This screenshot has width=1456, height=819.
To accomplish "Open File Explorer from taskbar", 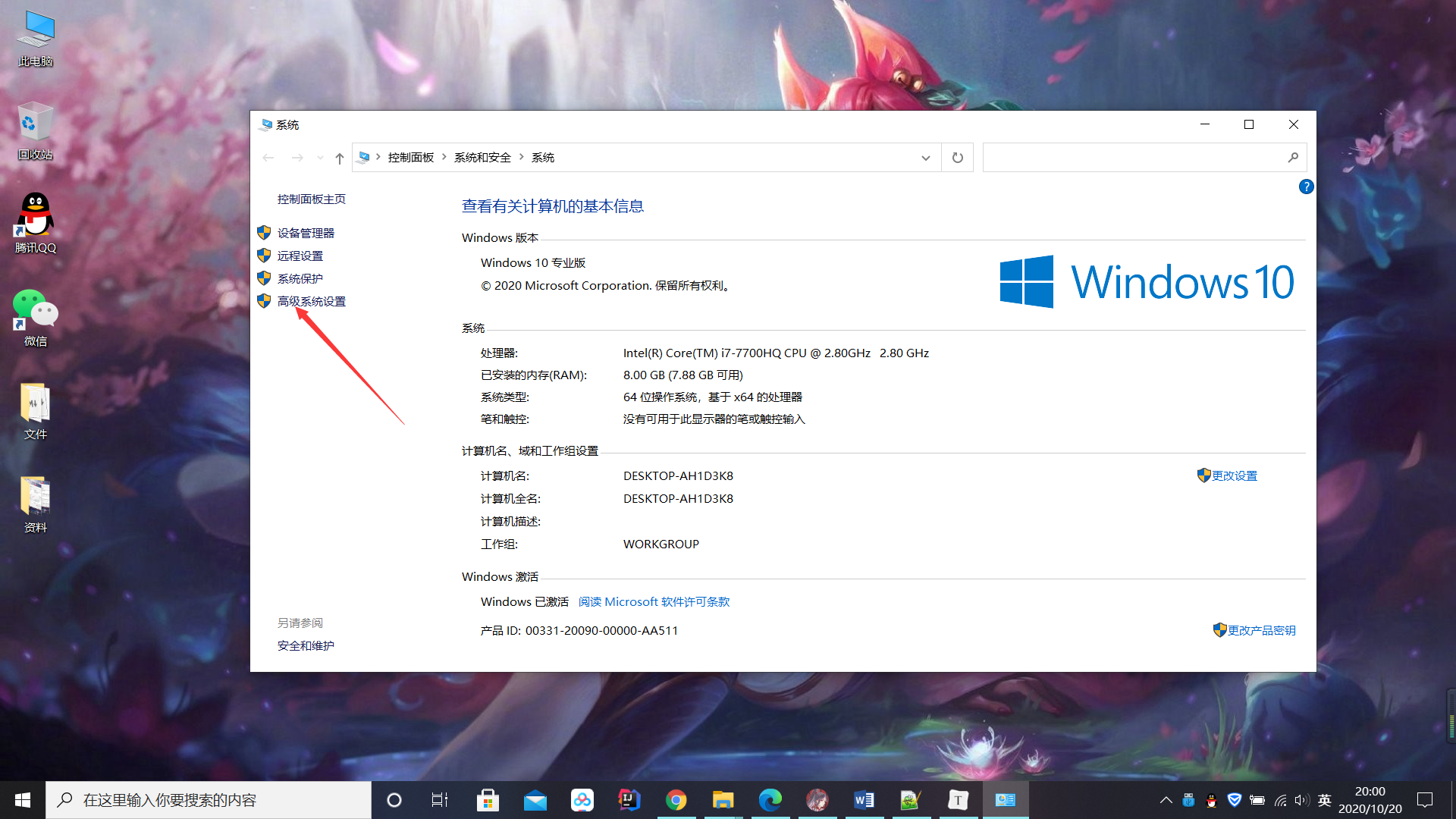I will (723, 800).
